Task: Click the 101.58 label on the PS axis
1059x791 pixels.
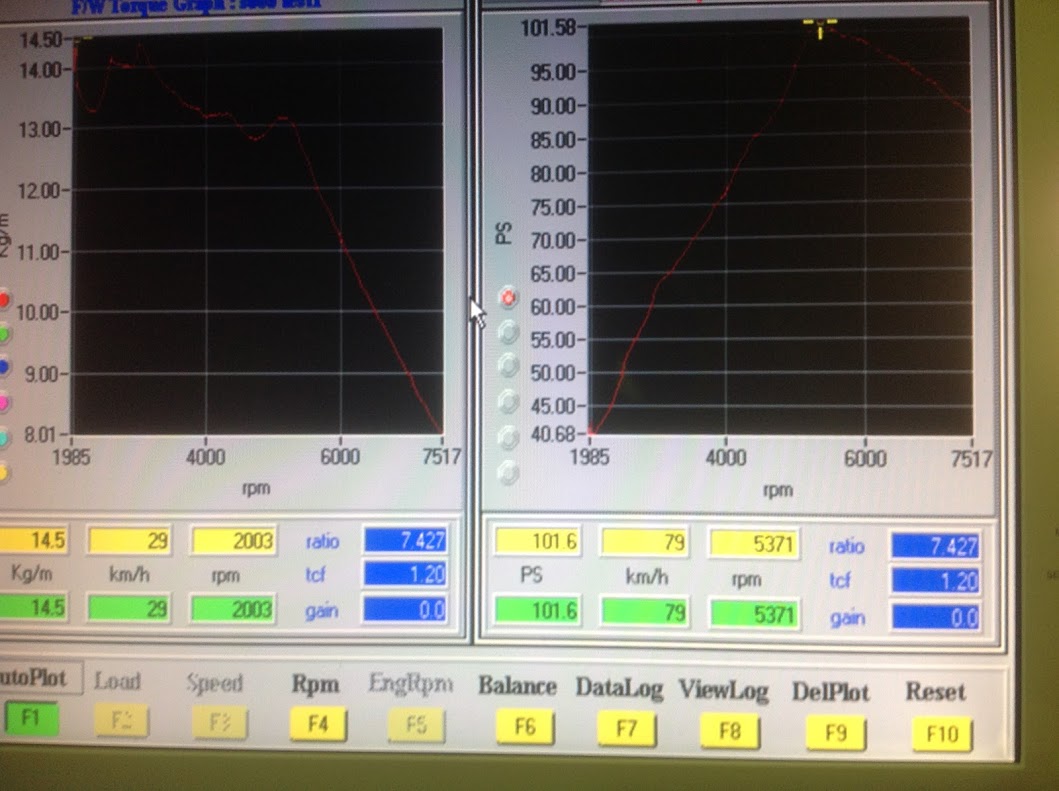Action: [x=548, y=28]
